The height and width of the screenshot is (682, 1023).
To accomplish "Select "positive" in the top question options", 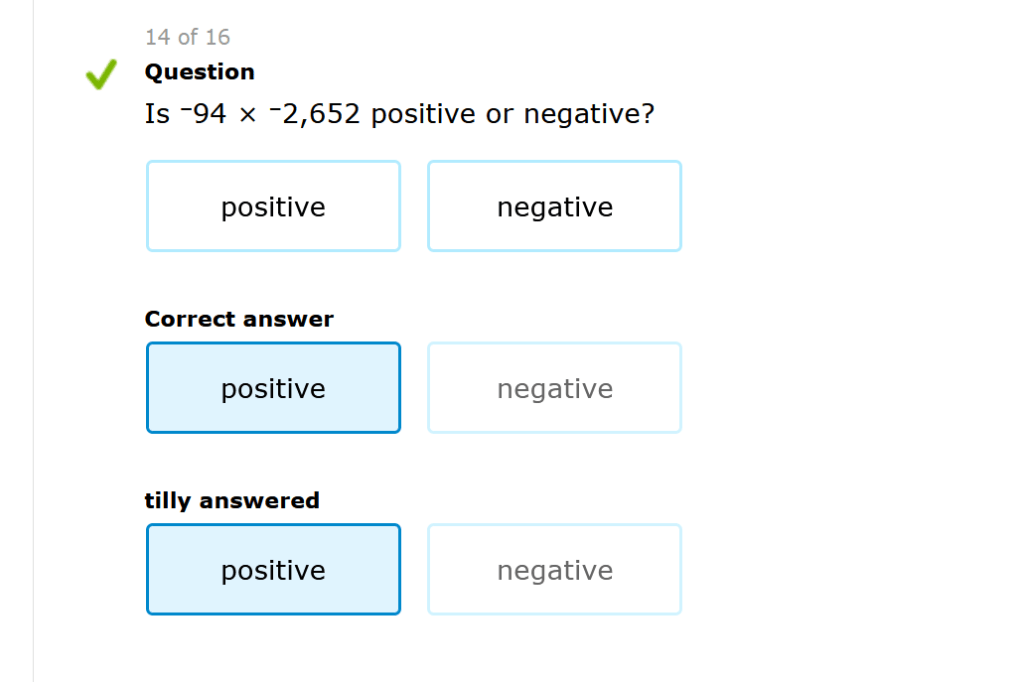I will coord(273,206).
